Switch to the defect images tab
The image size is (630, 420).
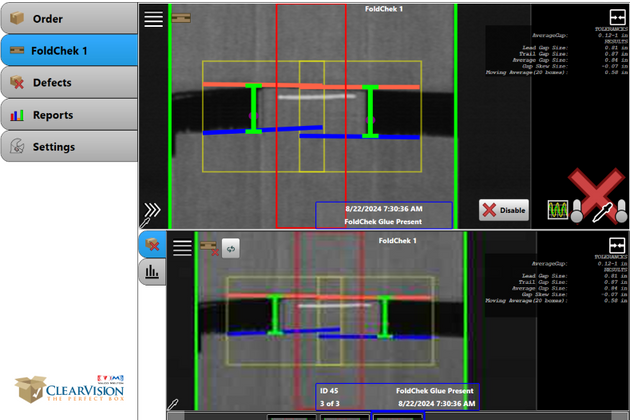coord(152,244)
